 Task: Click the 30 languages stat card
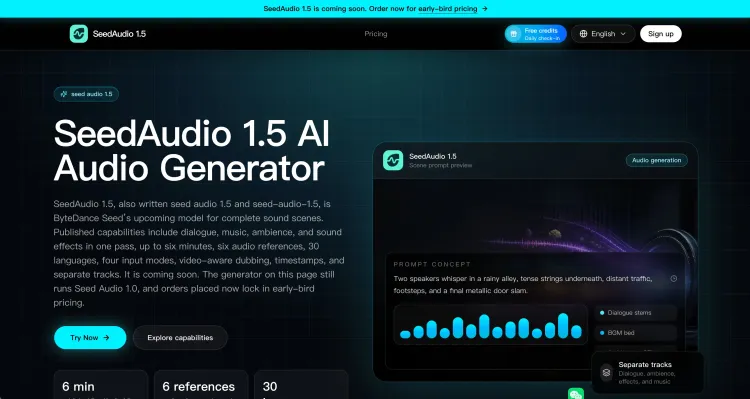(x=301, y=385)
